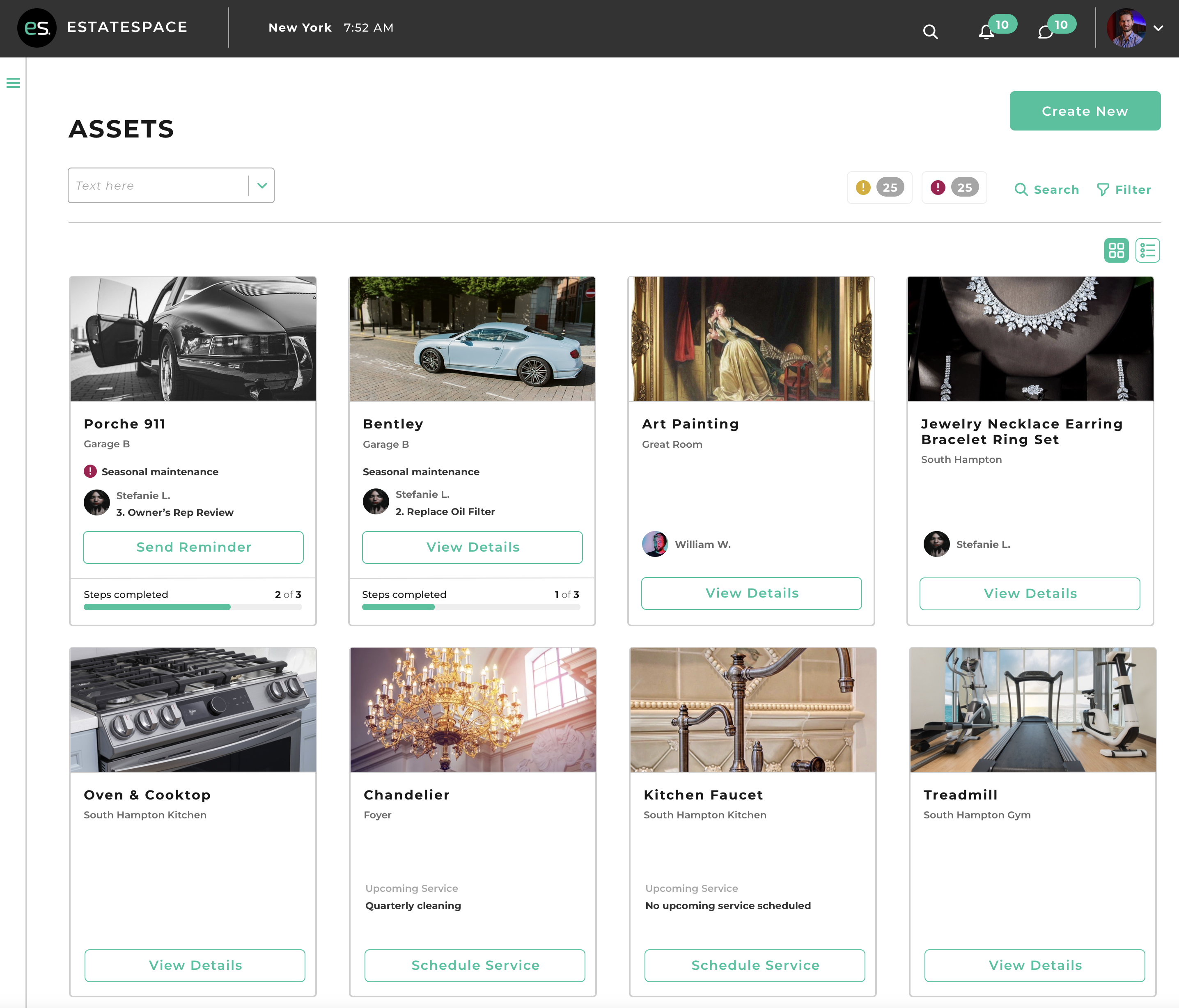Expand the search field dropdown arrow
1179x1008 pixels.
pyautogui.click(x=262, y=185)
